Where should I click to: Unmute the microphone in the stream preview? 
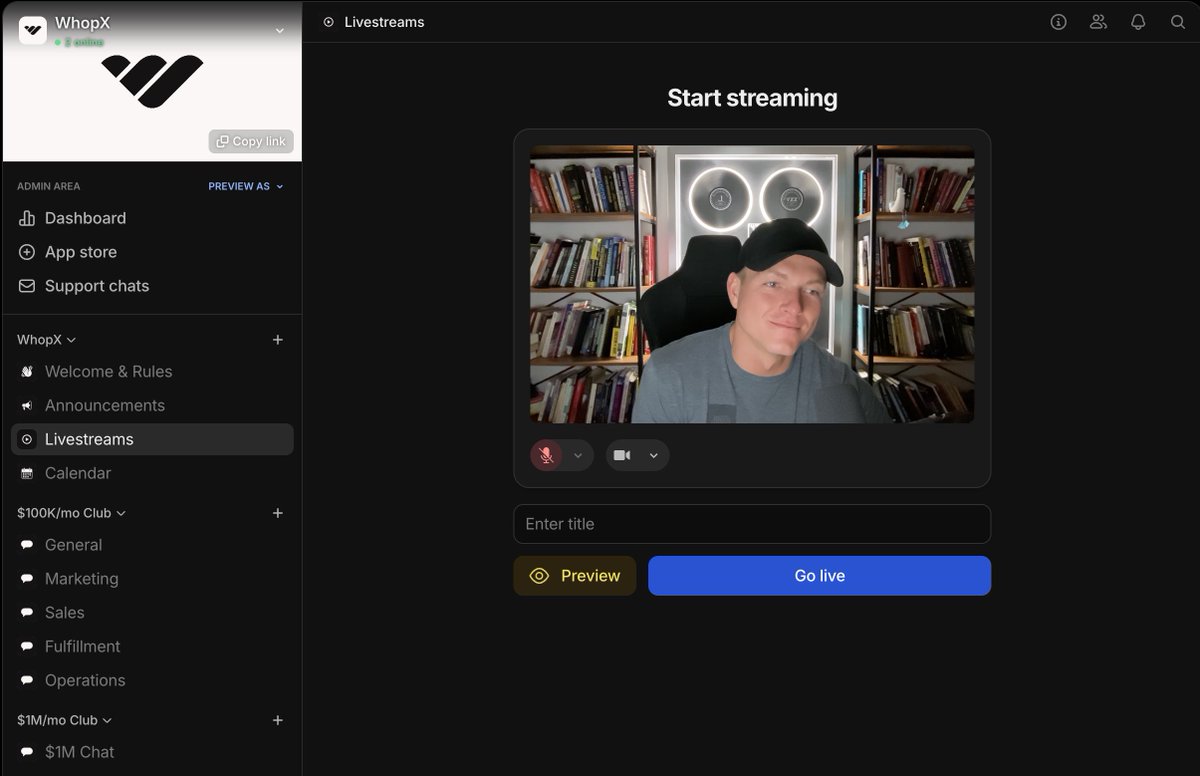pos(545,455)
